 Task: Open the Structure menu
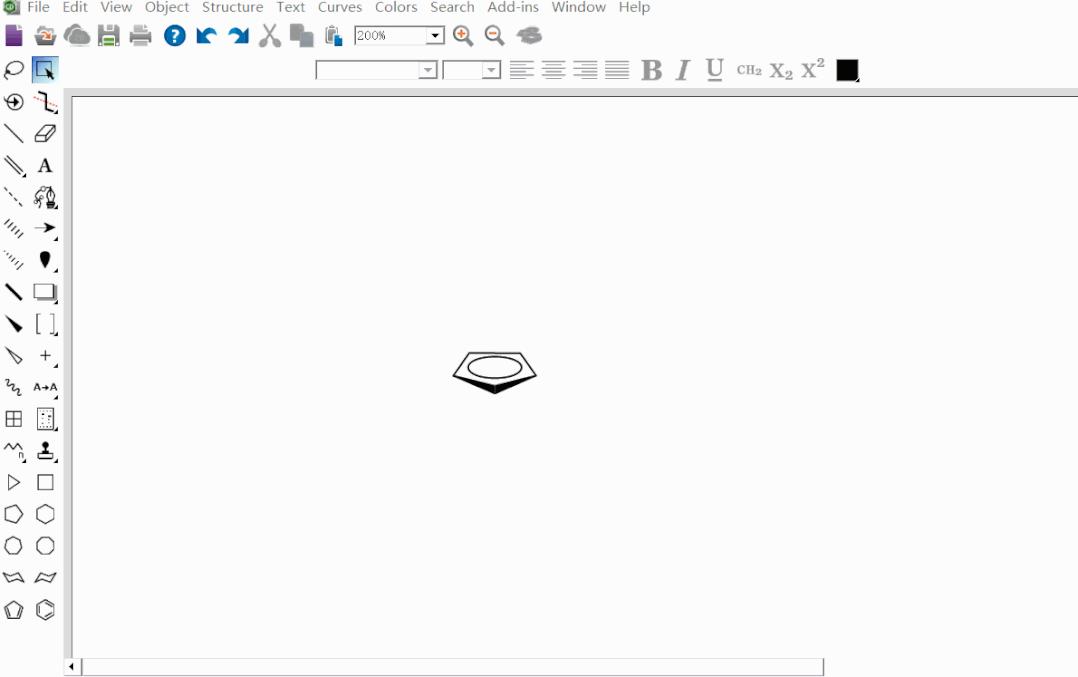coord(232,7)
